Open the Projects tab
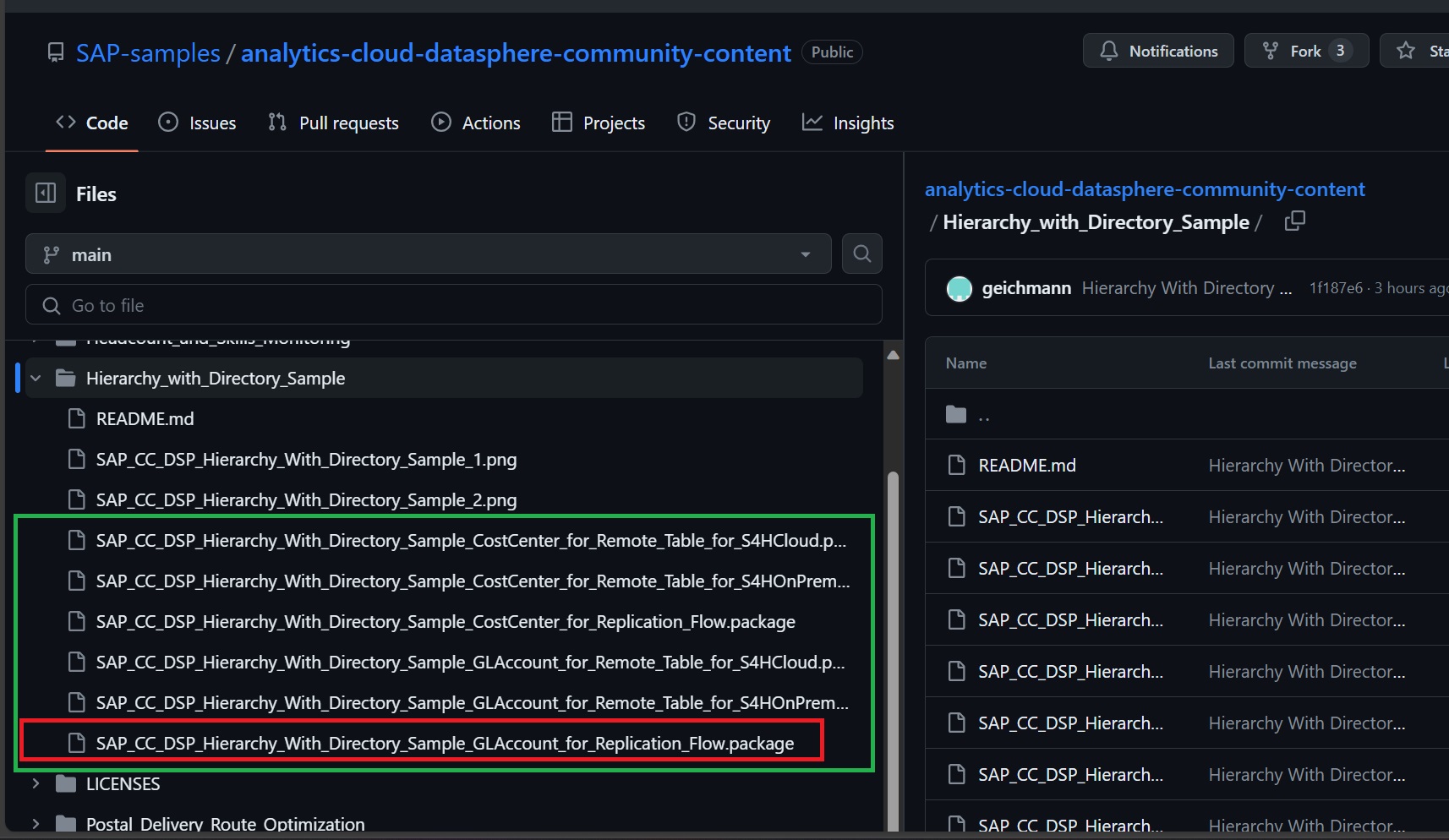Viewport: 1449px width, 840px height. [599, 123]
